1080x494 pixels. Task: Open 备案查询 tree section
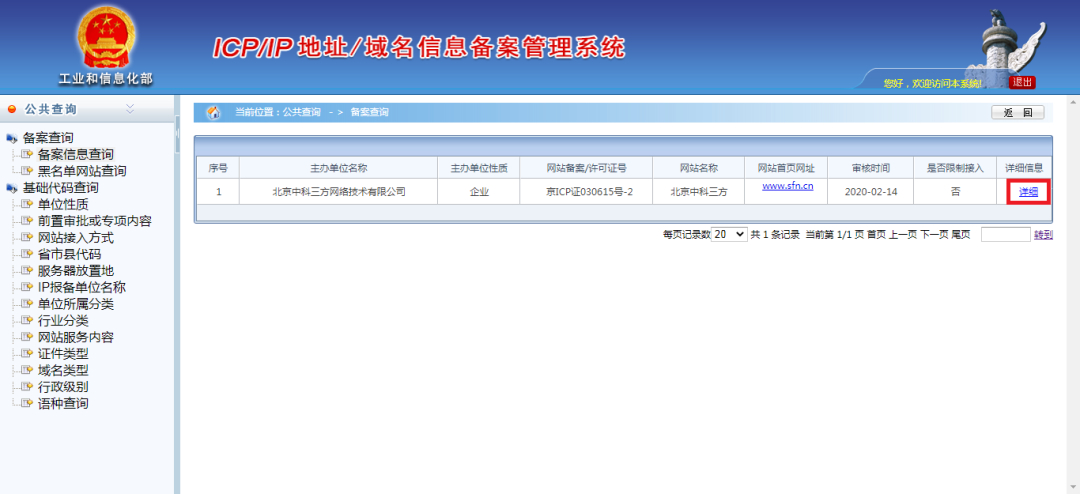(x=48, y=138)
